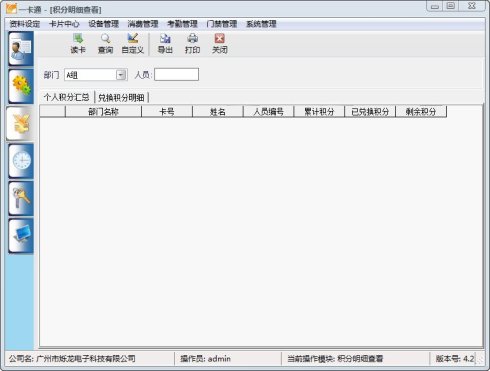Click the 公司名 status bar text
490x371 pixels.
click(72, 359)
